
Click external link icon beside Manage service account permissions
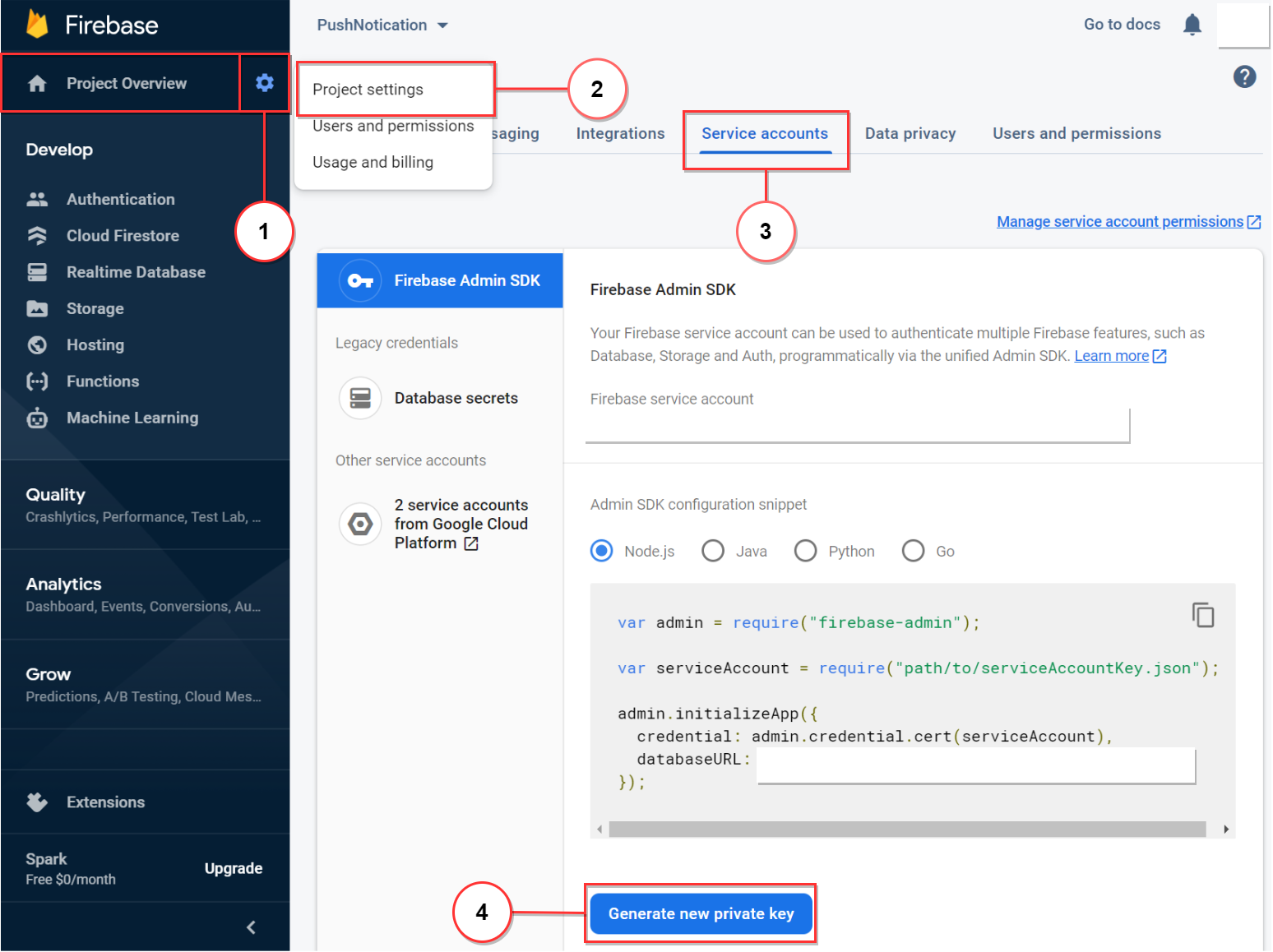pyautogui.click(x=1254, y=222)
